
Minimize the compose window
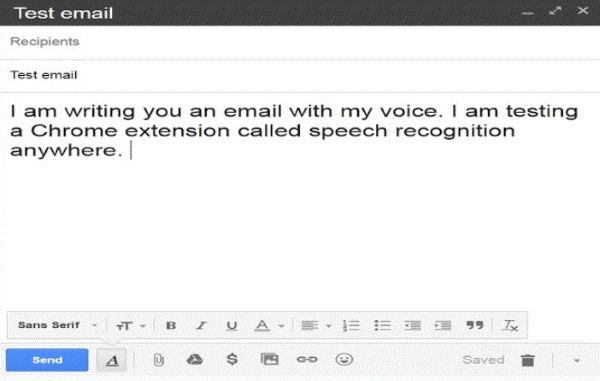(527, 13)
